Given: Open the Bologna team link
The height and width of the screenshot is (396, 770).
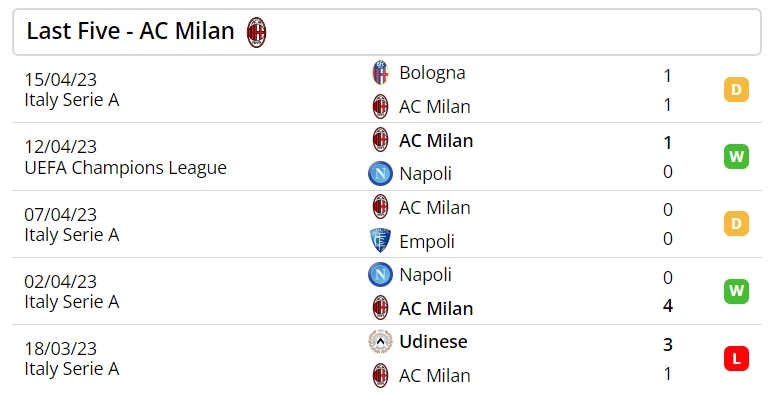Looking at the screenshot, I should (432, 73).
